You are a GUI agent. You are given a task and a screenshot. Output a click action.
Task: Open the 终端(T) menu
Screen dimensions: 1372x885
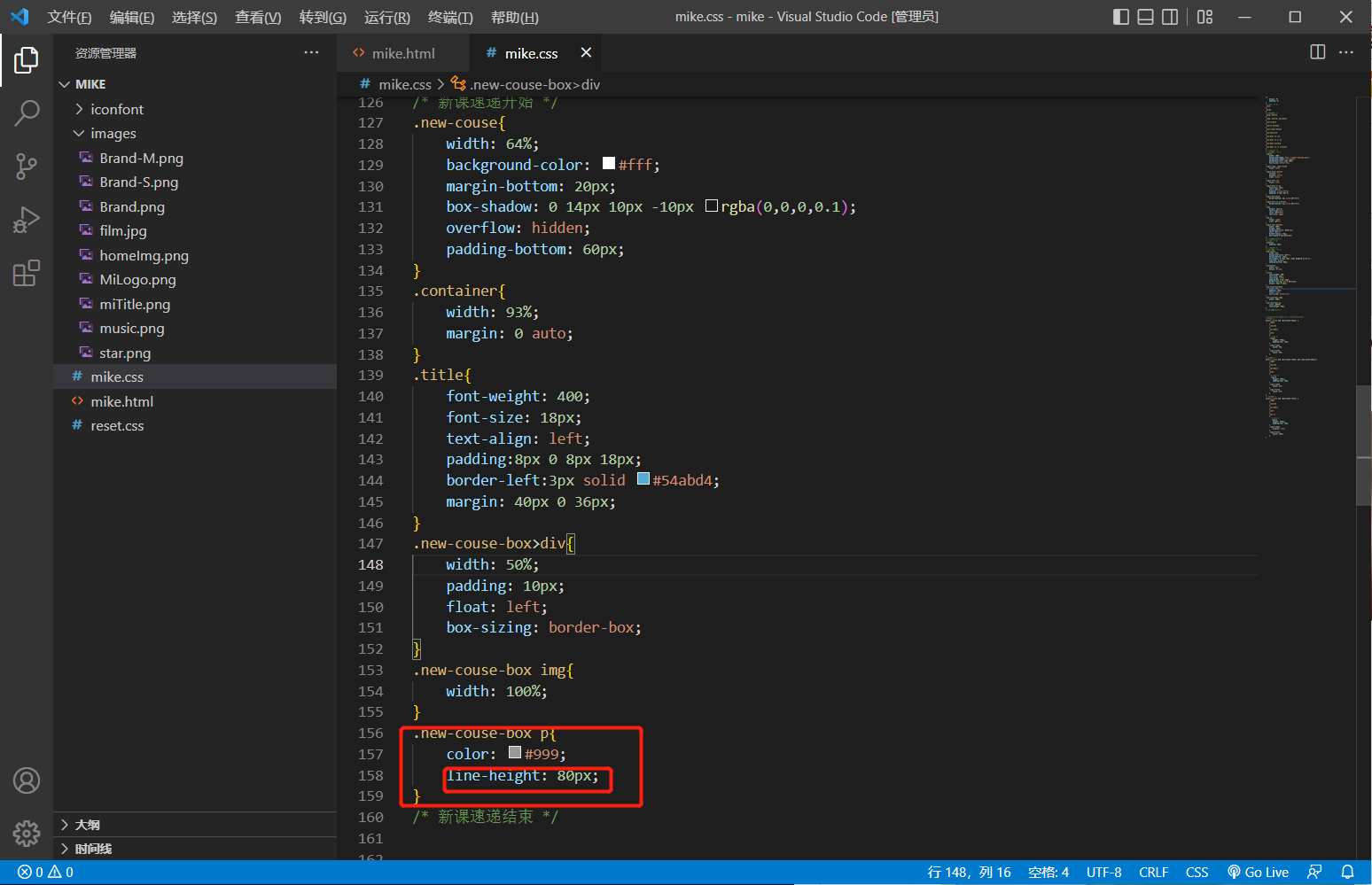tap(450, 17)
